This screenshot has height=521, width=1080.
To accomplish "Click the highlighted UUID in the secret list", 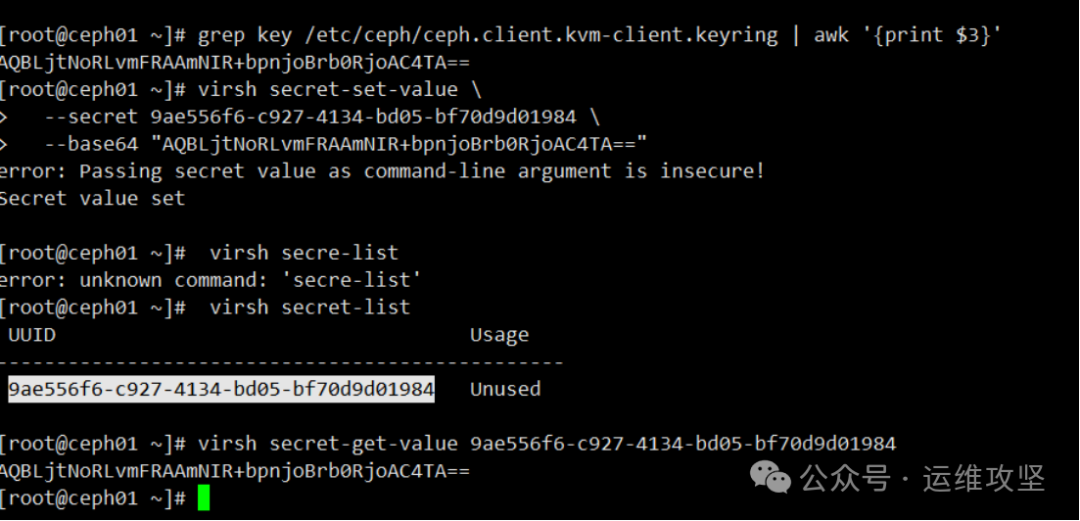I will click(x=221, y=389).
